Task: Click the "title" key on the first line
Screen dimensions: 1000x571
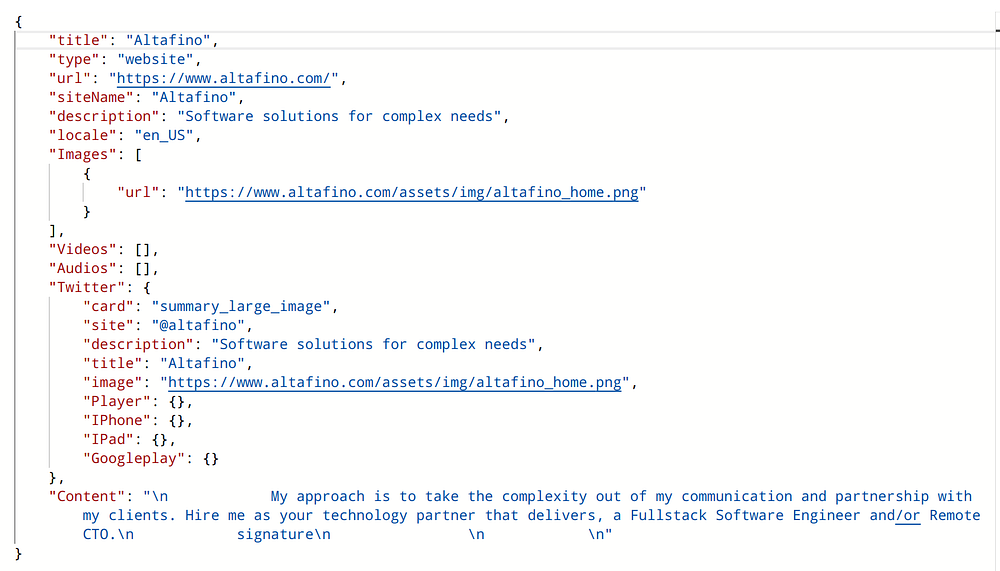Action: [78, 40]
